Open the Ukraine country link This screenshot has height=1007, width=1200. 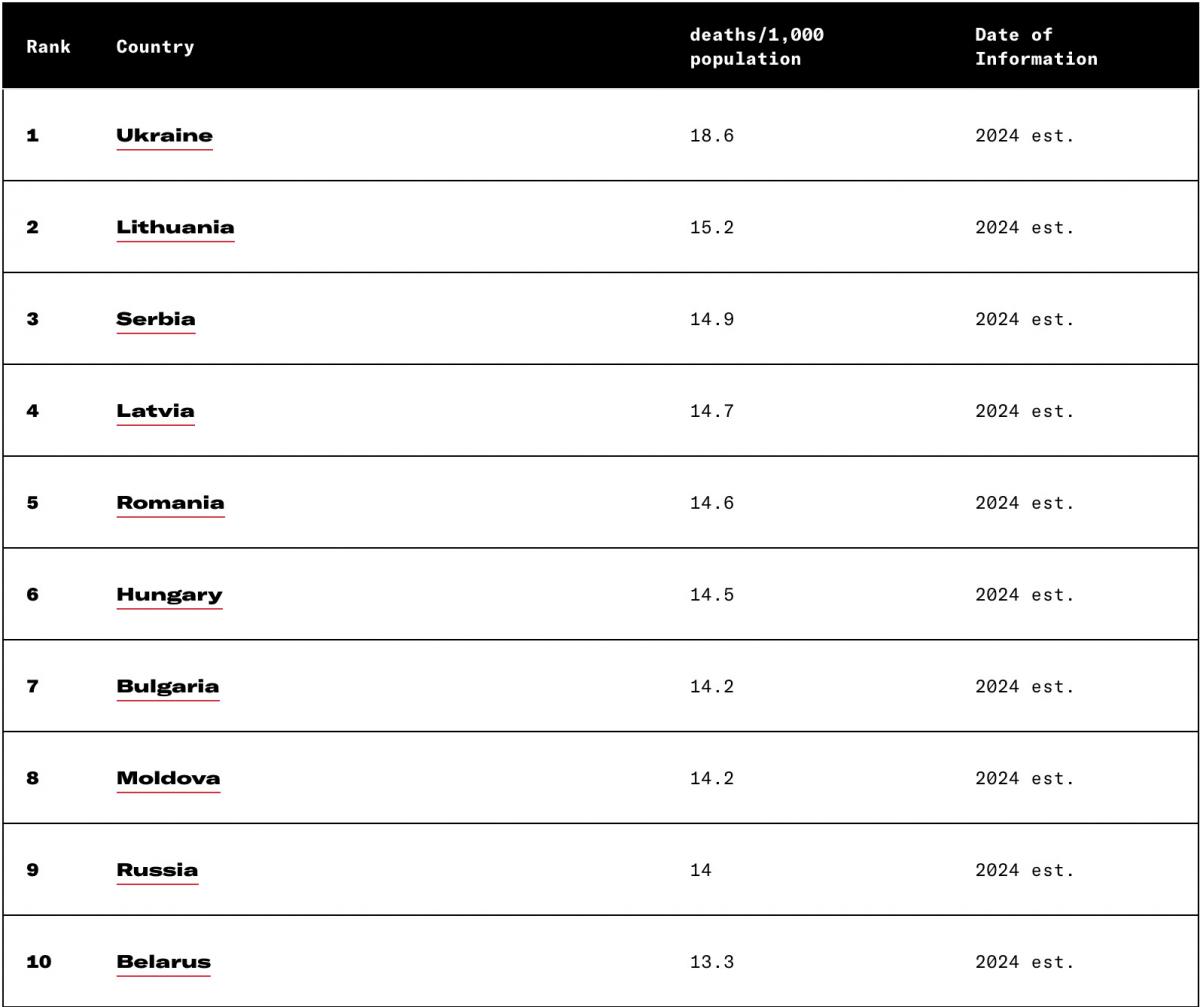tap(164, 135)
